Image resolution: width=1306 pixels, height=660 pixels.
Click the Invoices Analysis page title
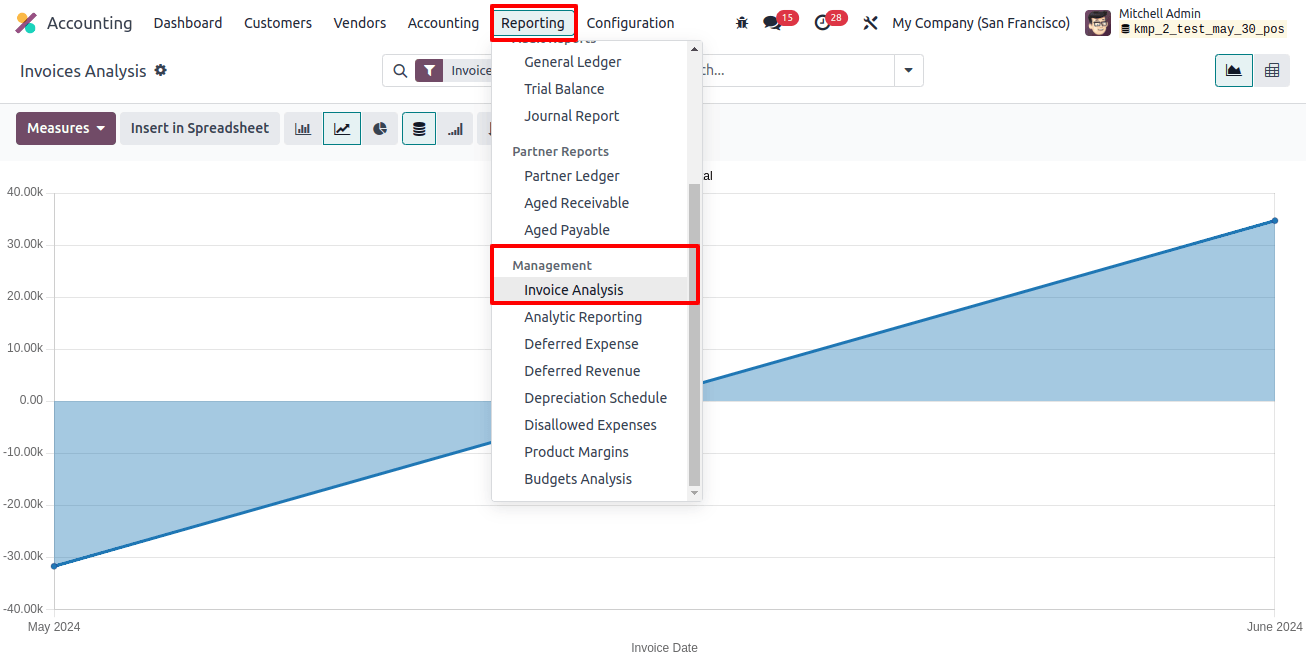83,71
